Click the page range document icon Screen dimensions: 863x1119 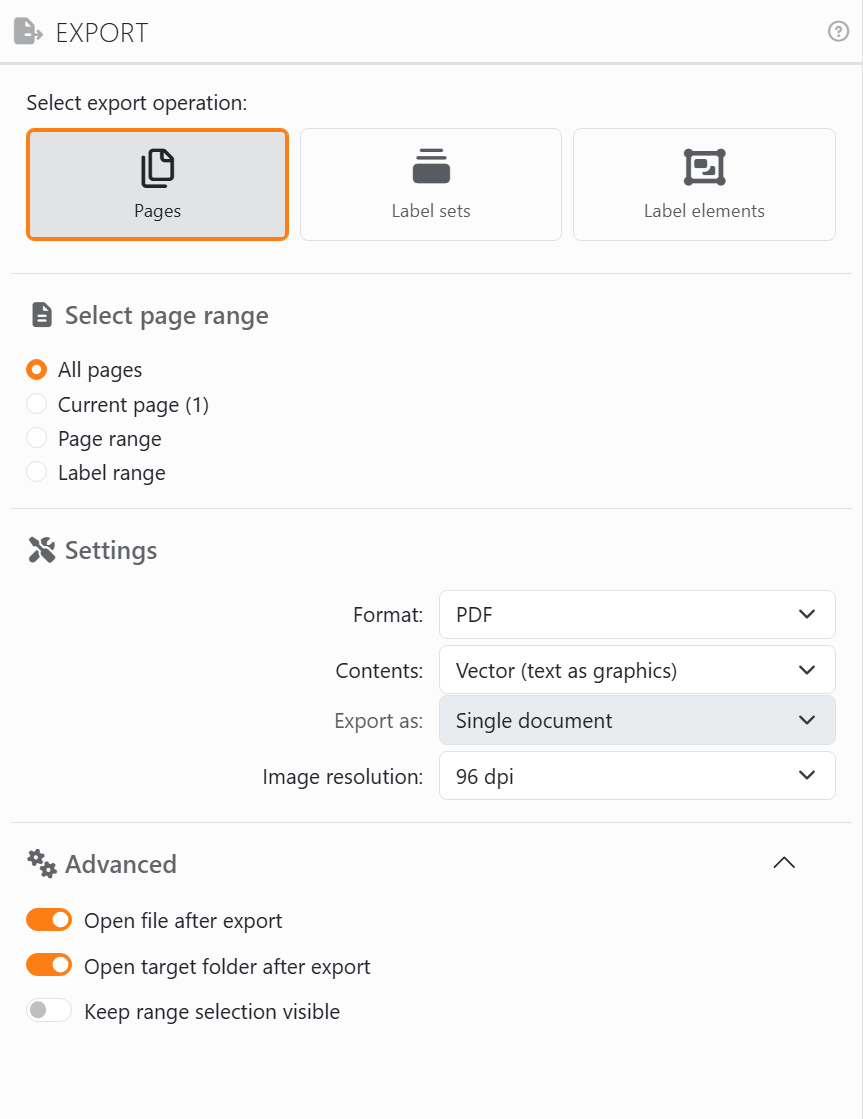42,315
